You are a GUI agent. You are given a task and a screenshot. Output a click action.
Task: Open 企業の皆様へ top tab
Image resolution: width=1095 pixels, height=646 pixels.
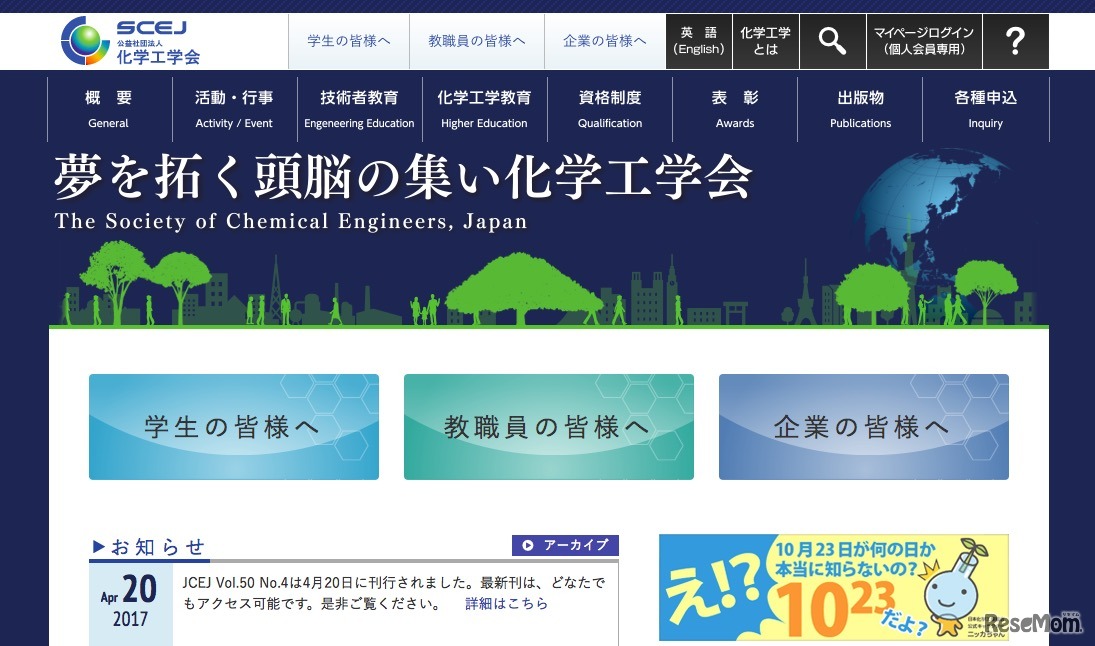[x=605, y=41]
